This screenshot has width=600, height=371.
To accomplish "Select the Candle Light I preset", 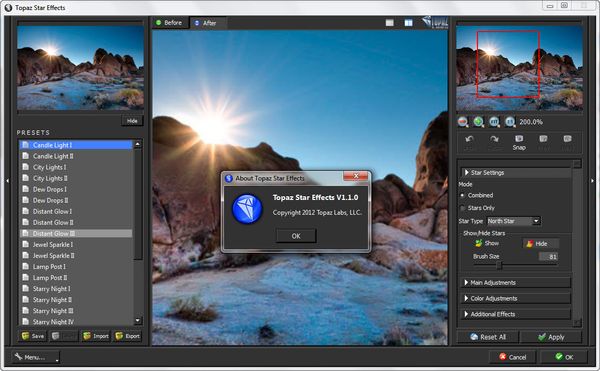I will point(76,145).
